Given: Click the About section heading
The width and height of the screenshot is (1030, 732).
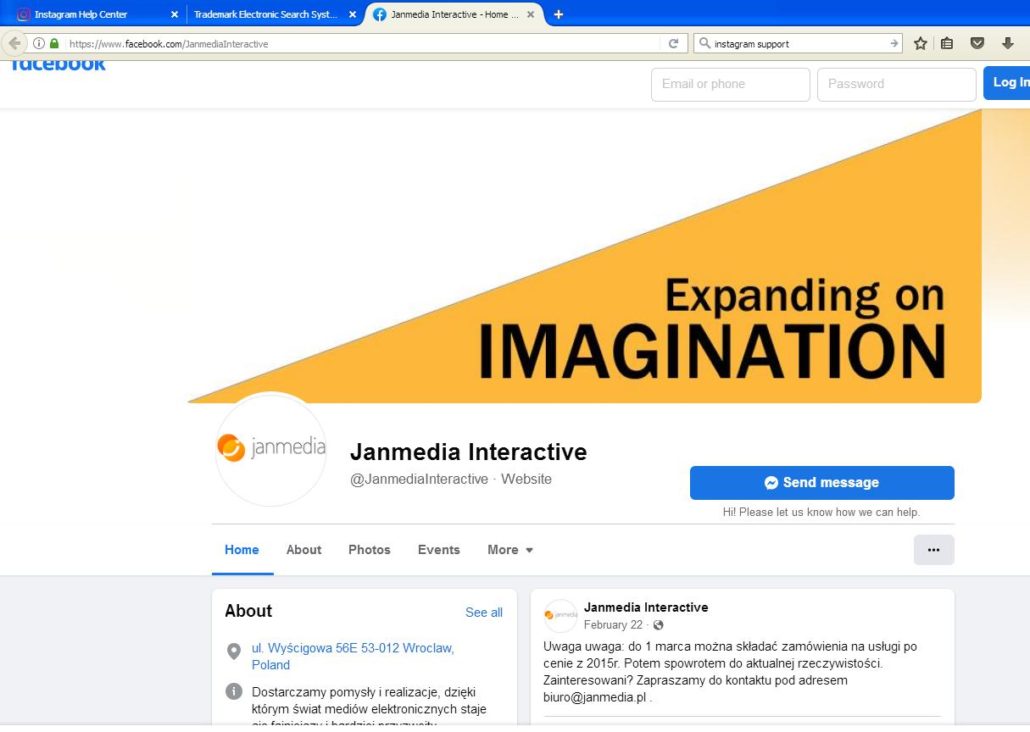Looking at the screenshot, I should click(x=248, y=611).
